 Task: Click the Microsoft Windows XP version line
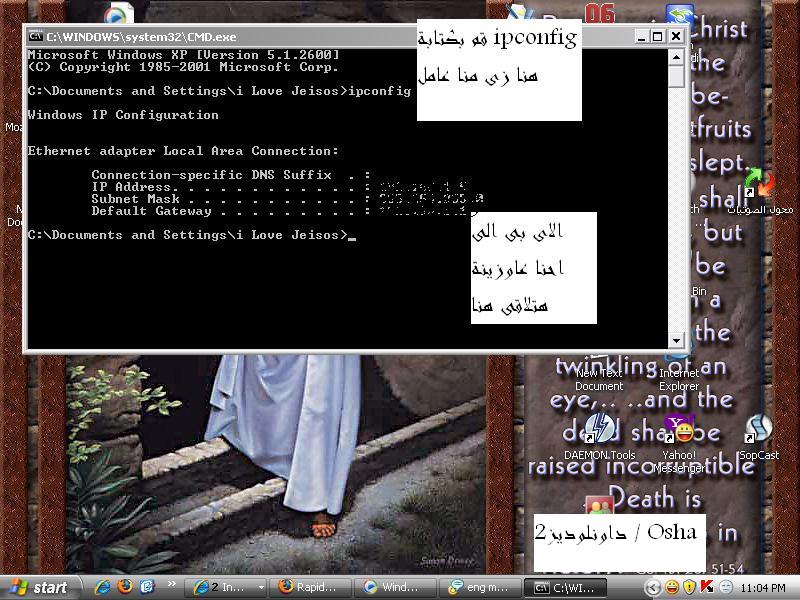click(x=183, y=55)
